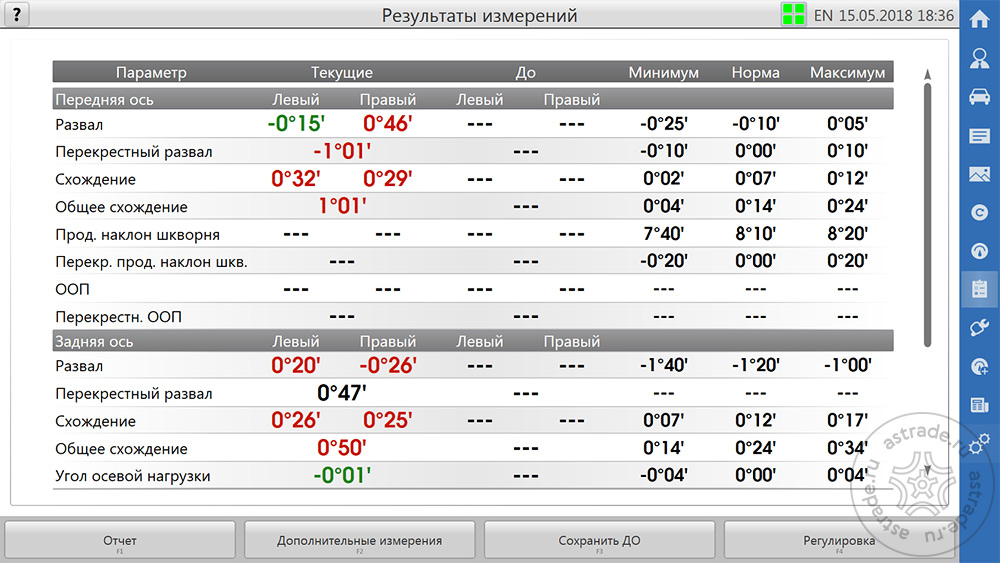Click the red 0°20' rear left camber value
Screen dimensions: 1000x563
296,365
